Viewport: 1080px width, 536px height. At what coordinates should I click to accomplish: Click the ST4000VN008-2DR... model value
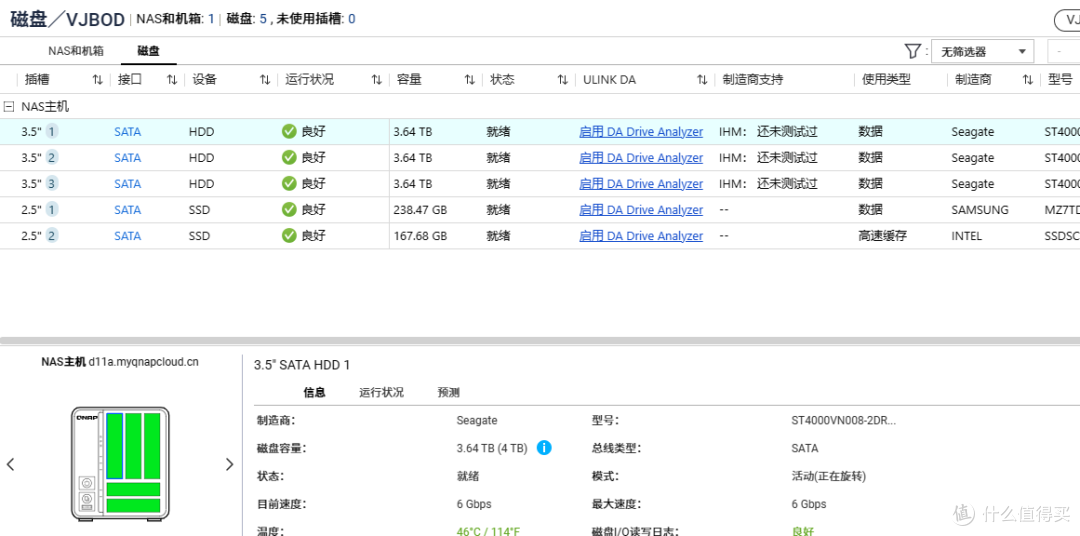tap(844, 420)
